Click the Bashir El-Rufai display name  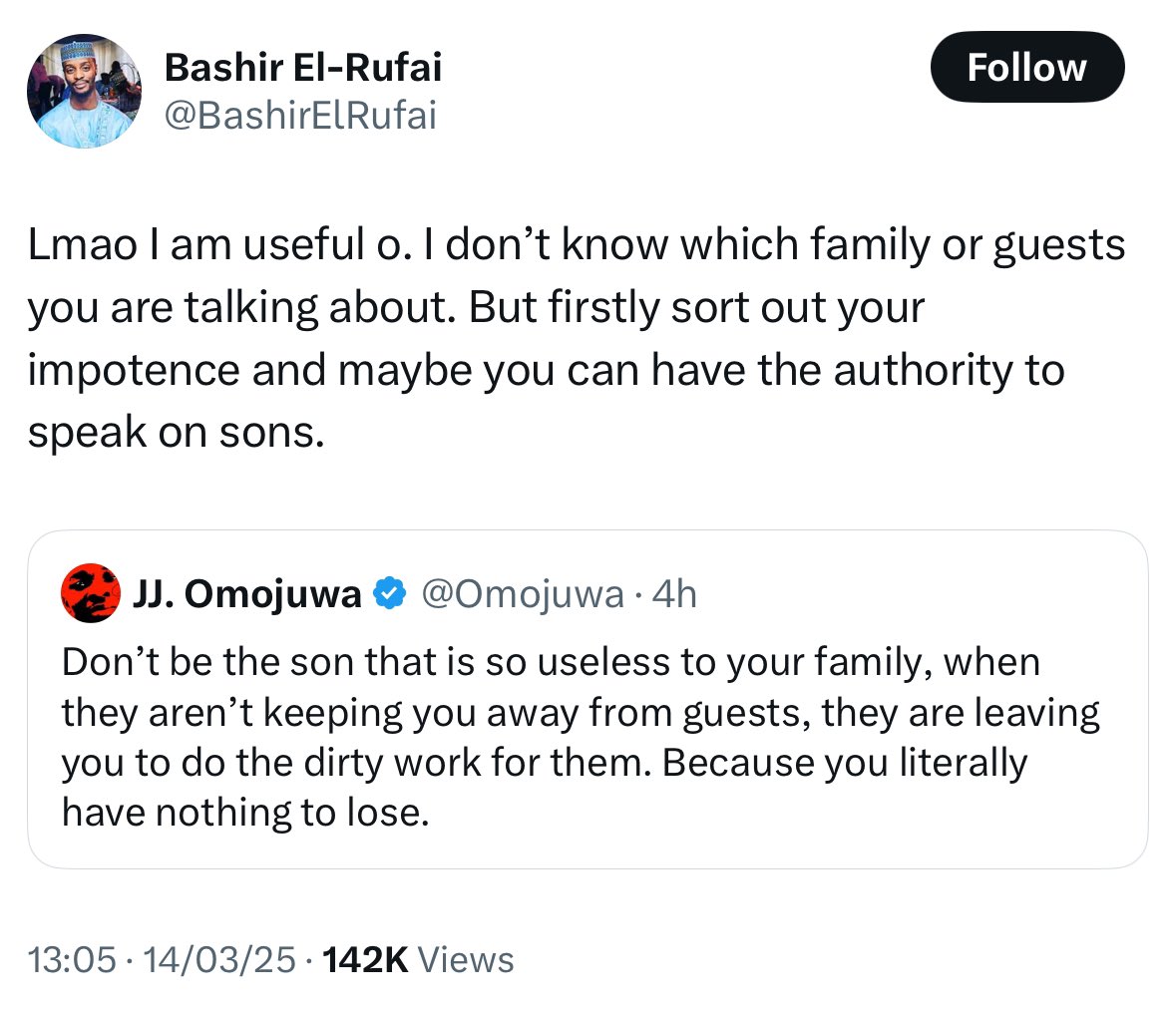[303, 68]
